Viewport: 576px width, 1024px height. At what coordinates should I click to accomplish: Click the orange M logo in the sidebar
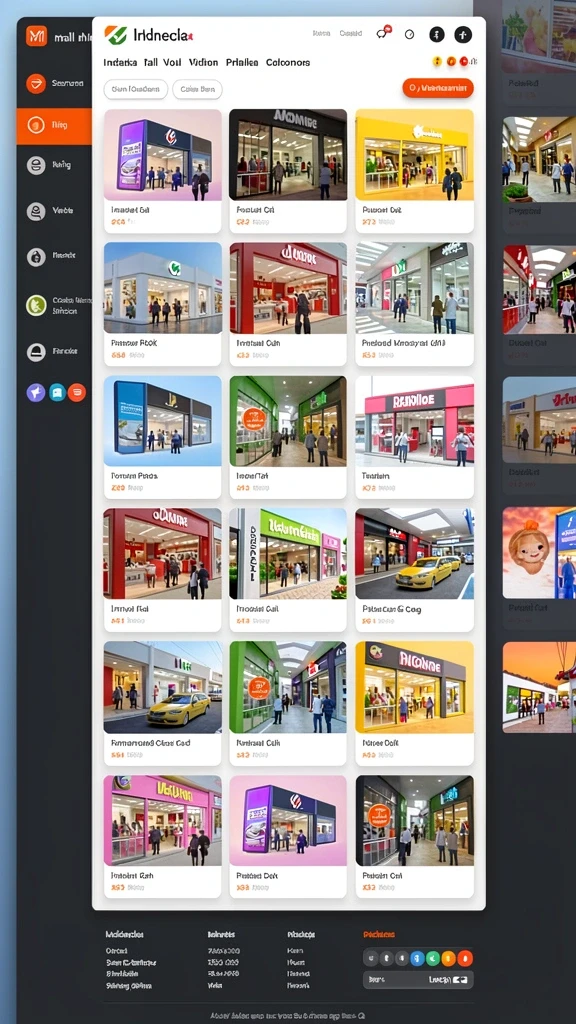point(37,35)
